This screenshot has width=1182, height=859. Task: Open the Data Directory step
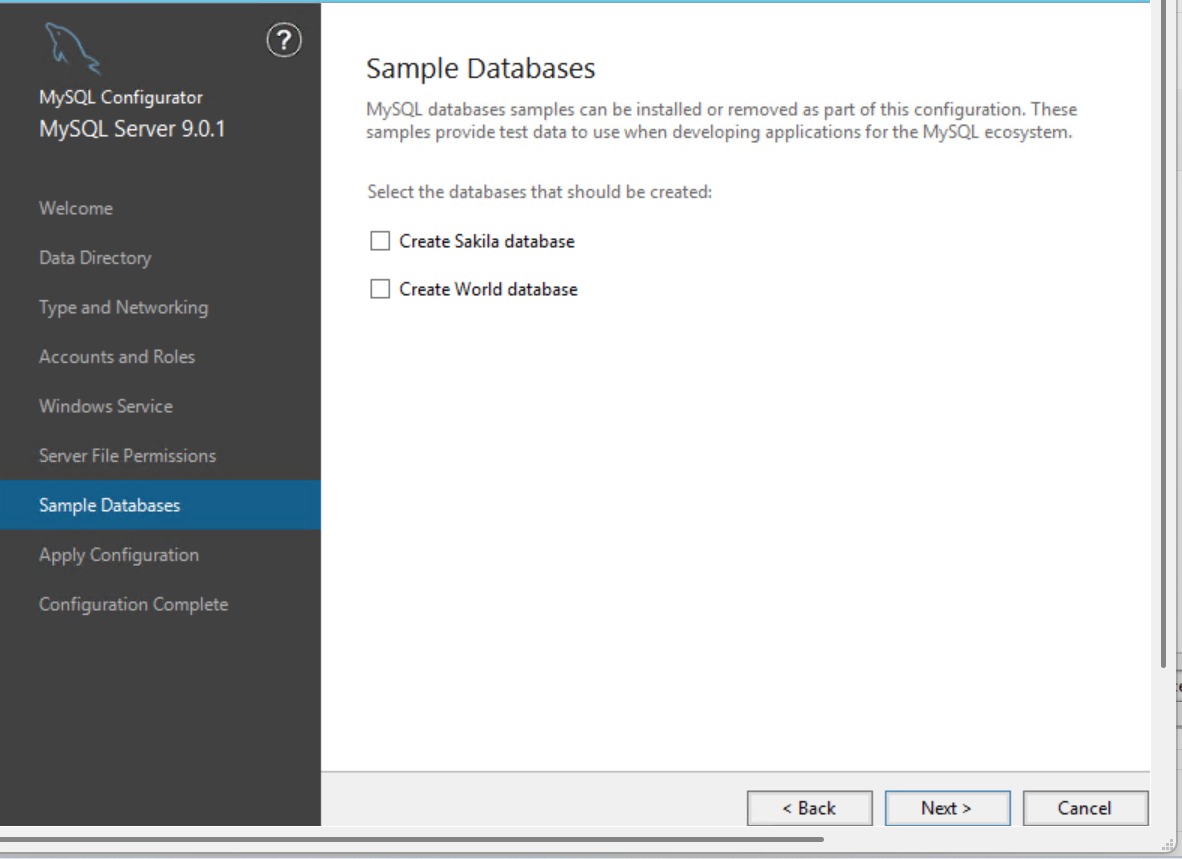click(x=95, y=258)
